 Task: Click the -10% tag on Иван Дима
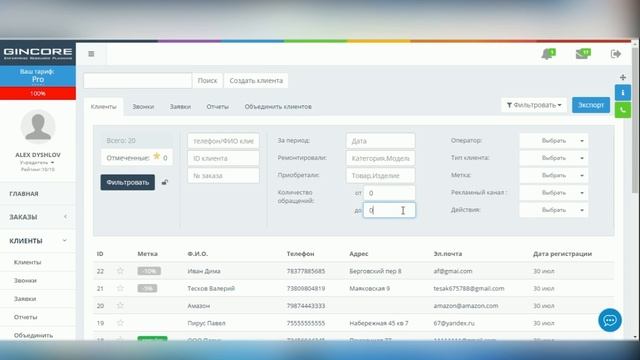click(x=149, y=271)
